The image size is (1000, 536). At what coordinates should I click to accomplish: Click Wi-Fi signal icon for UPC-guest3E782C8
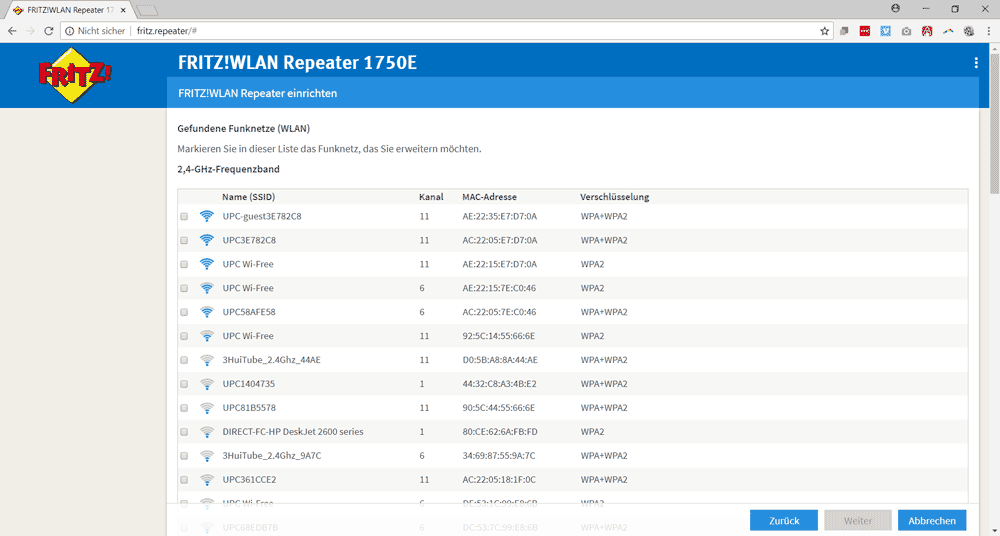(206, 216)
